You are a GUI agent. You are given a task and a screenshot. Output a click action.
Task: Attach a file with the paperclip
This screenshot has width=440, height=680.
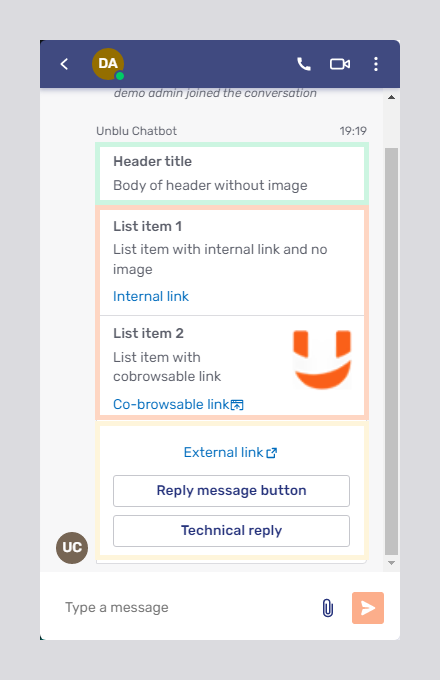(x=328, y=608)
